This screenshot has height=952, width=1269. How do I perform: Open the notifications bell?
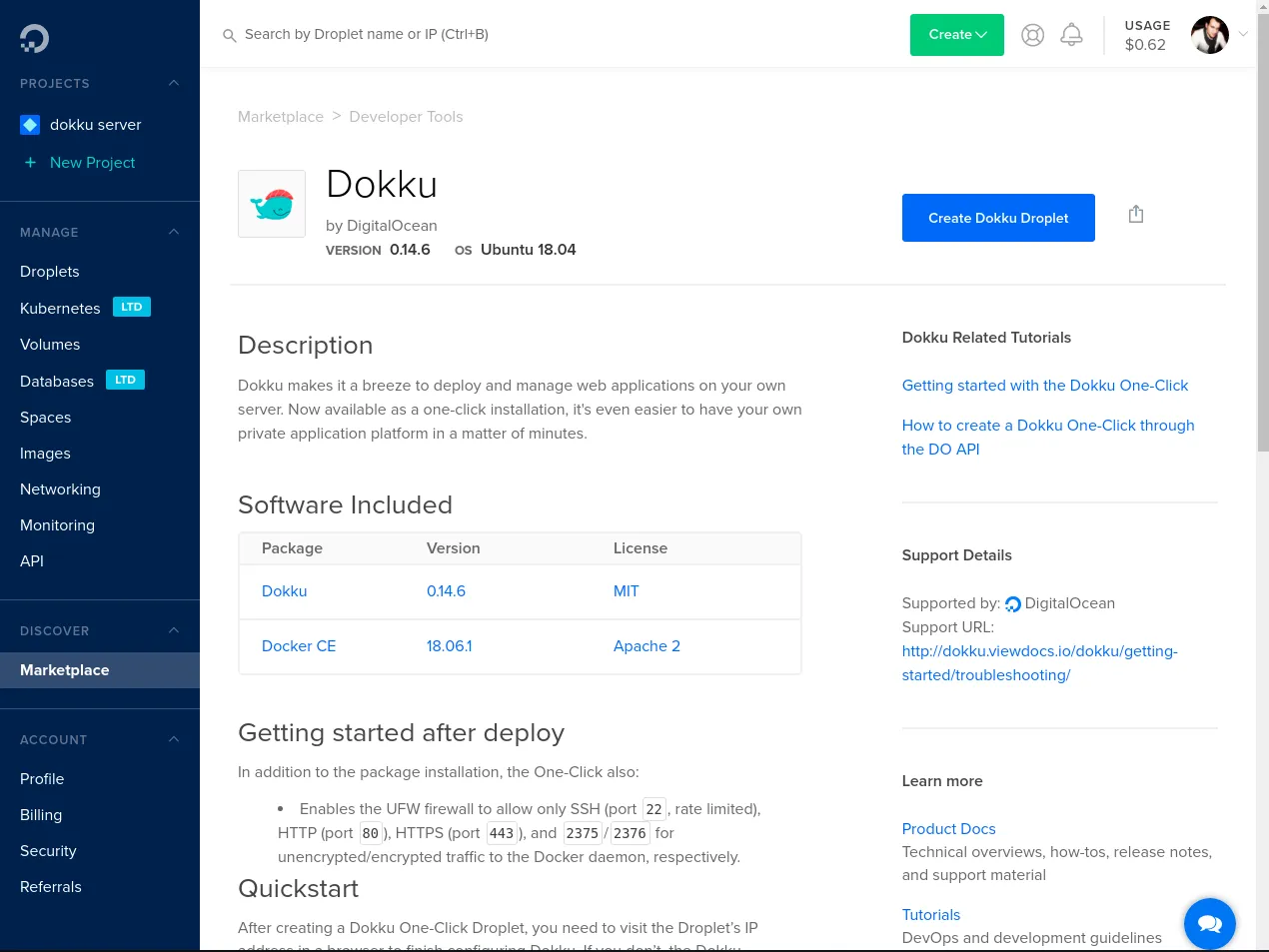pos(1071,34)
